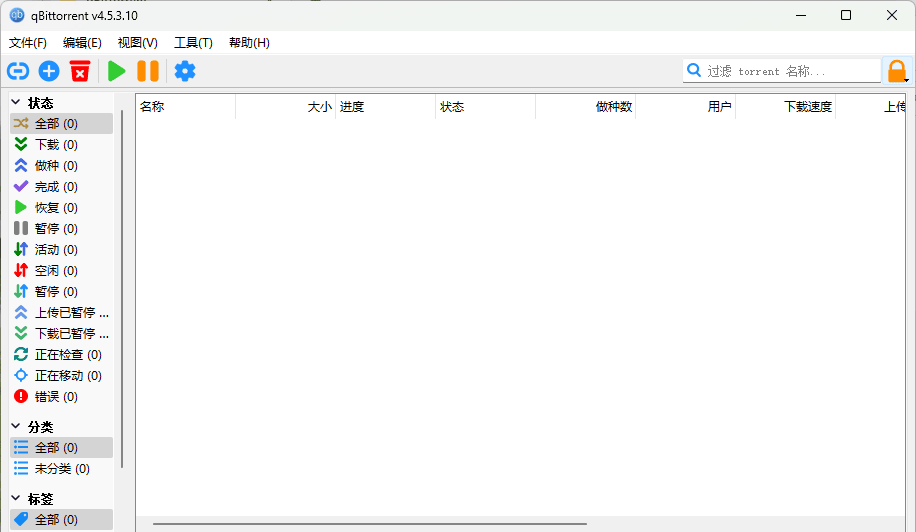Sort by the 下载速度 column header
Viewport: 916px width, 532px height.
[x=785, y=107]
